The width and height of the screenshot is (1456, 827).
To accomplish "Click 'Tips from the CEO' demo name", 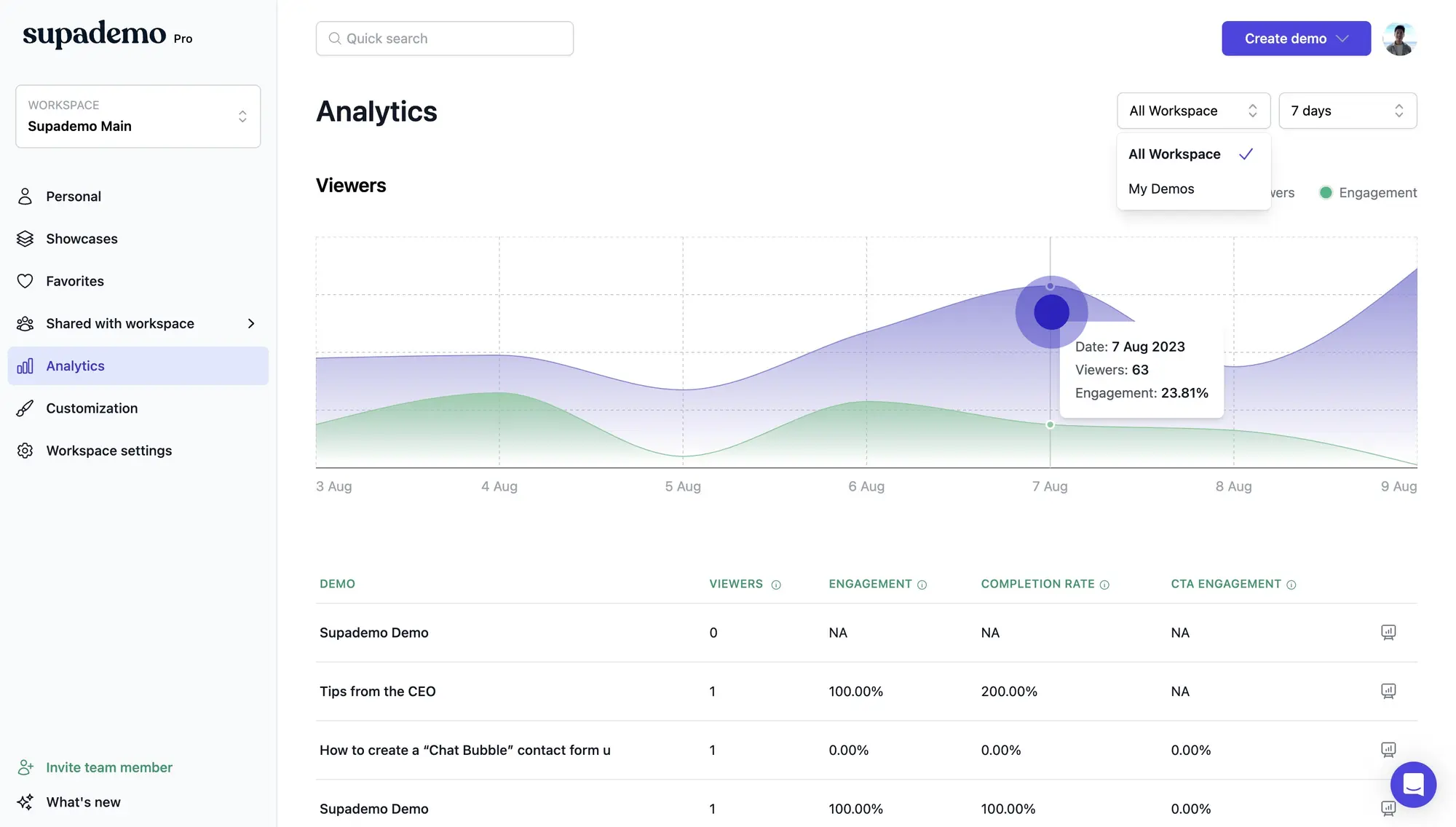I will tap(377, 691).
